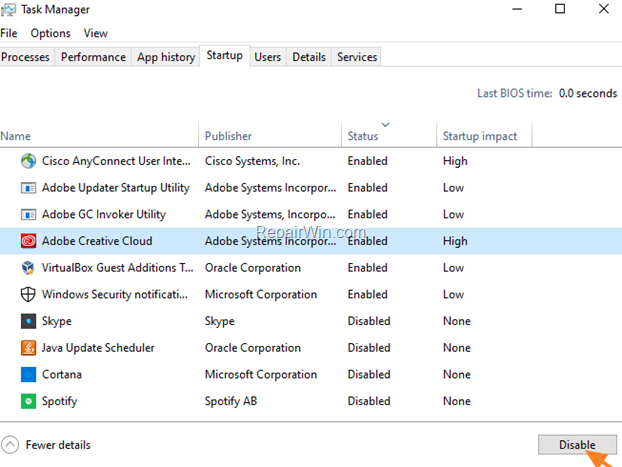622x467 pixels.
Task: Click the Windows Security shield icon
Action: pos(28,294)
